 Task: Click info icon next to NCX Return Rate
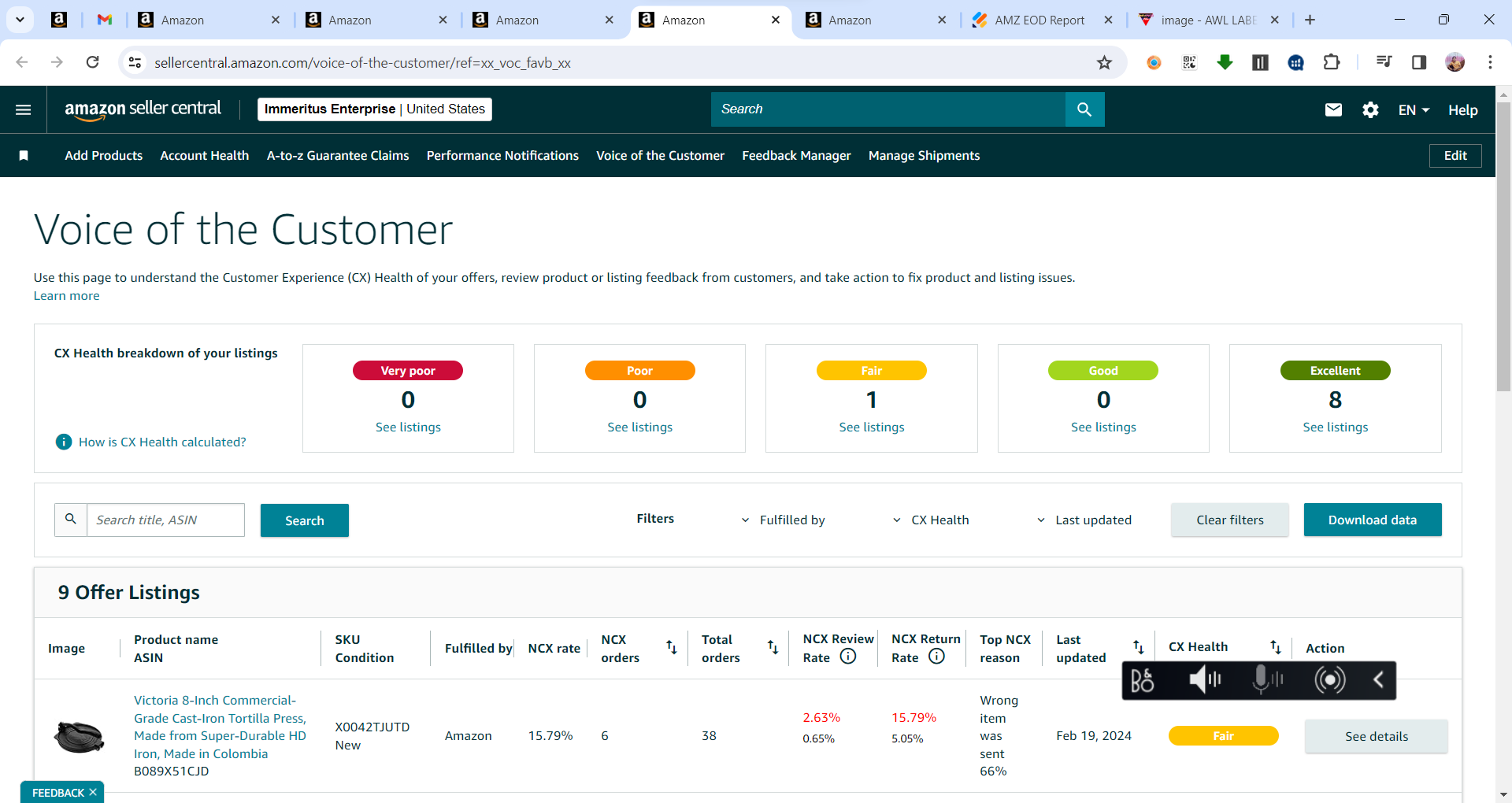click(x=936, y=657)
